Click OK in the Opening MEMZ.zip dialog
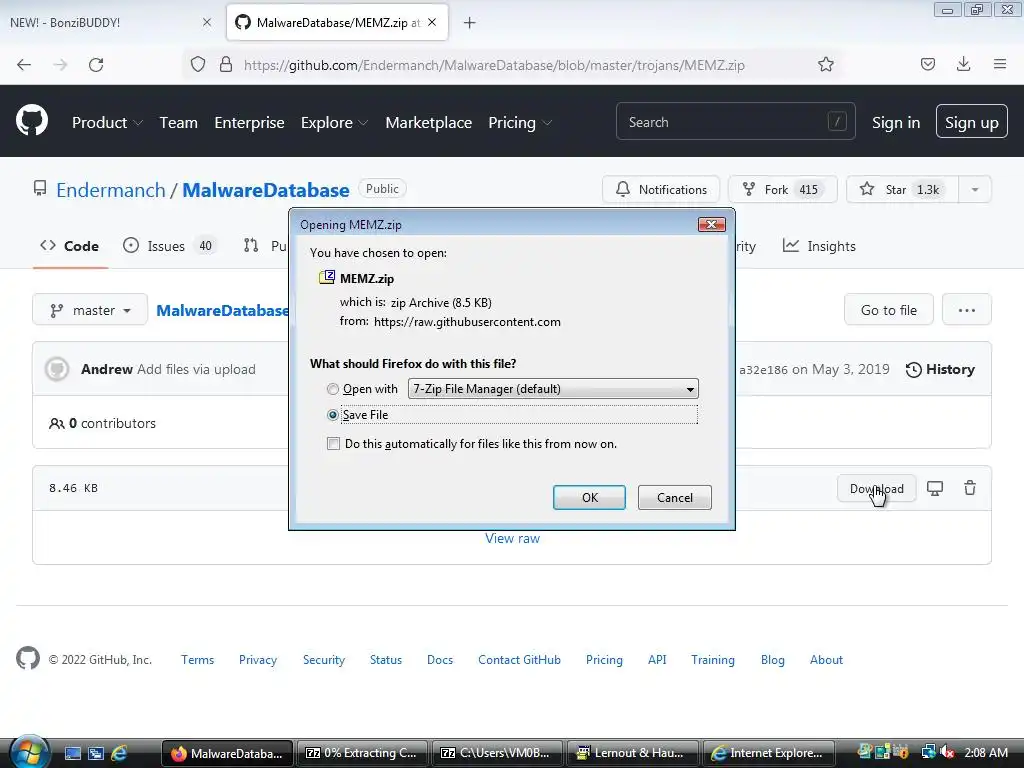Image resolution: width=1024 pixels, height=768 pixels. [x=589, y=498]
